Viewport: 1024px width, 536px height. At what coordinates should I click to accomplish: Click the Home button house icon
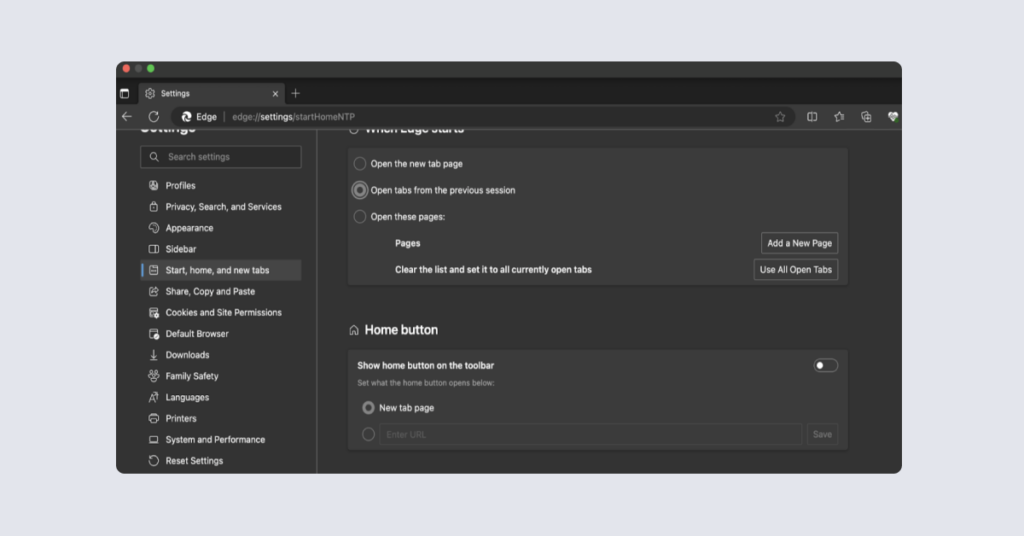[354, 330]
